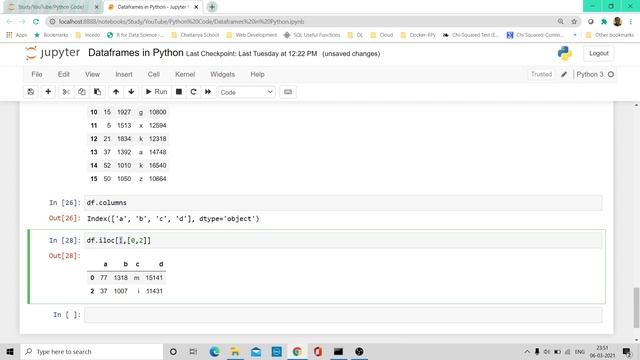Click the Python logo icon
This screenshot has width=640, height=360.
point(565,53)
